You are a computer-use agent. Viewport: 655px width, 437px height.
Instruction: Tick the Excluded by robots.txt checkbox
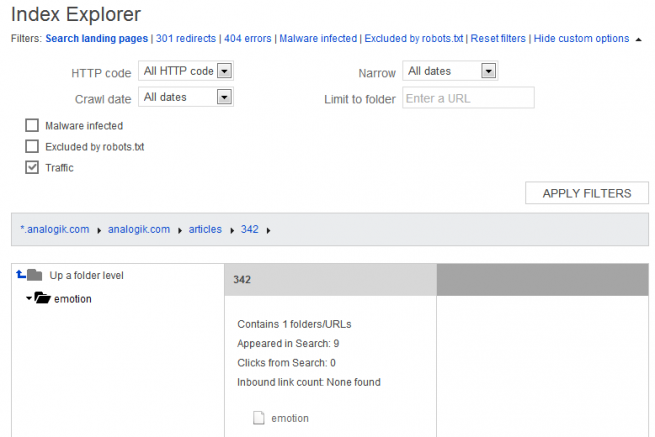(32, 146)
